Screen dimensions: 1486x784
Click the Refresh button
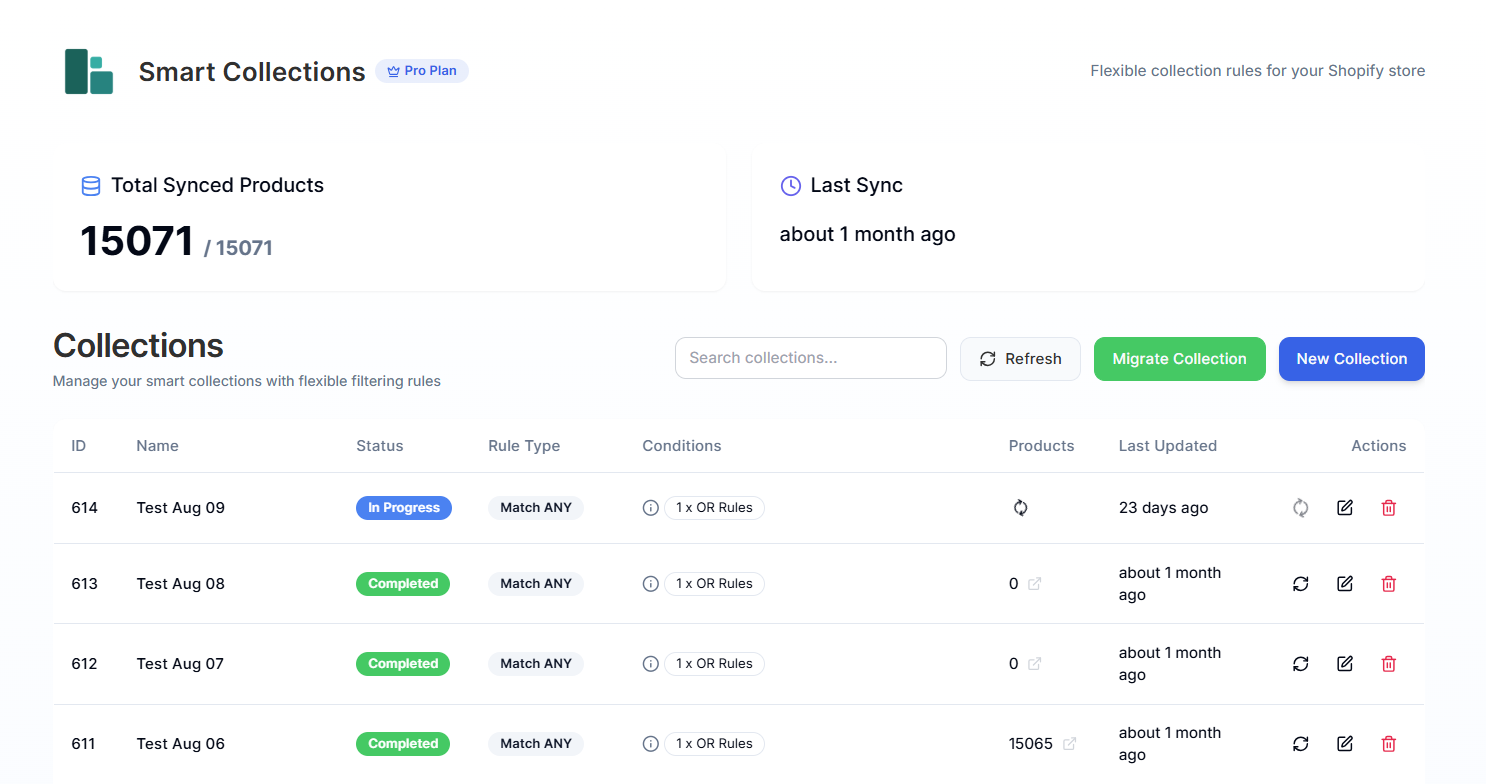tap(1020, 358)
